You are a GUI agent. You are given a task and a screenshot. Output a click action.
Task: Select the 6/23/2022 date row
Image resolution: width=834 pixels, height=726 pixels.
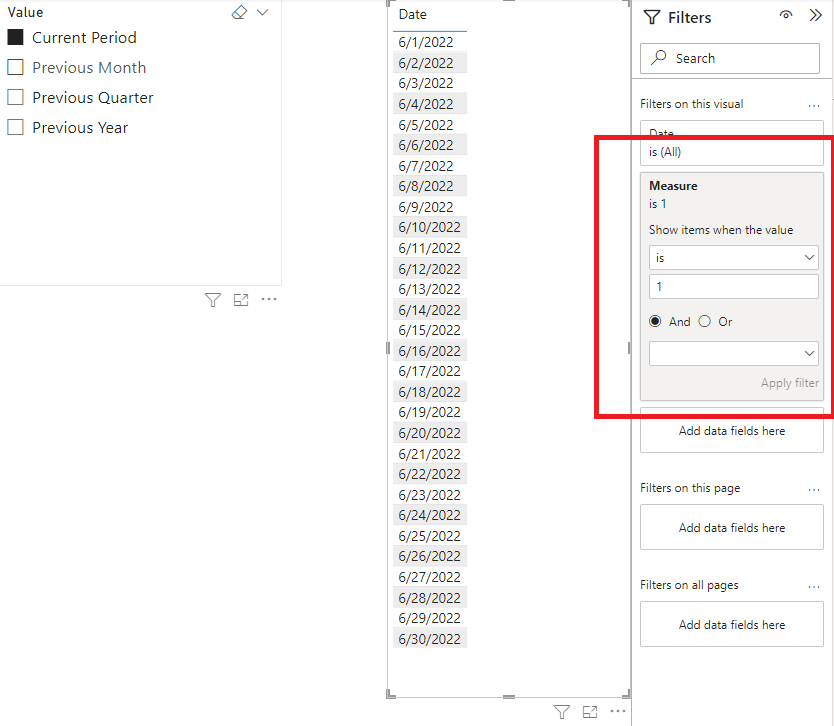point(430,495)
